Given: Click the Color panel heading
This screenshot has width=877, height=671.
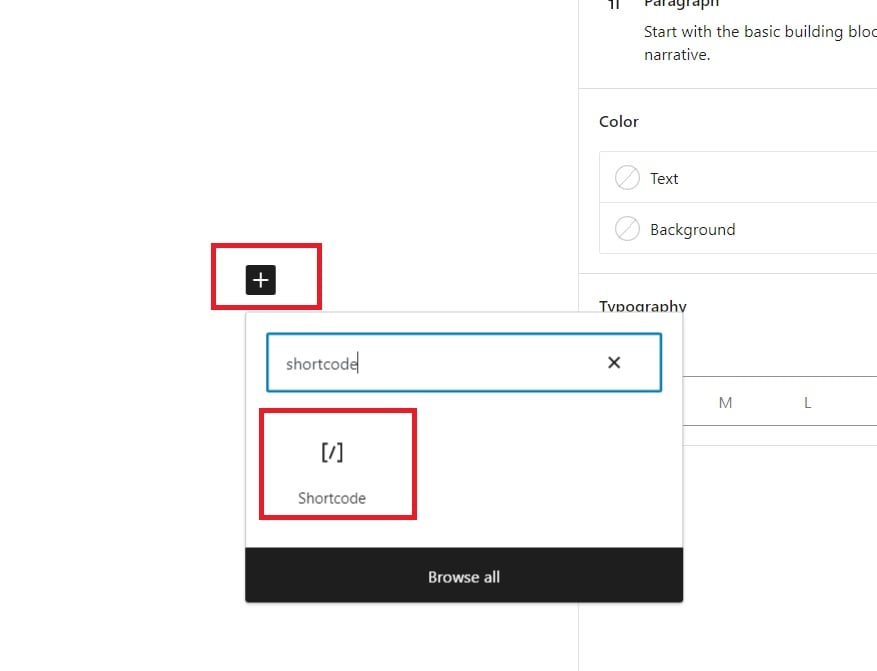Looking at the screenshot, I should coord(619,121).
